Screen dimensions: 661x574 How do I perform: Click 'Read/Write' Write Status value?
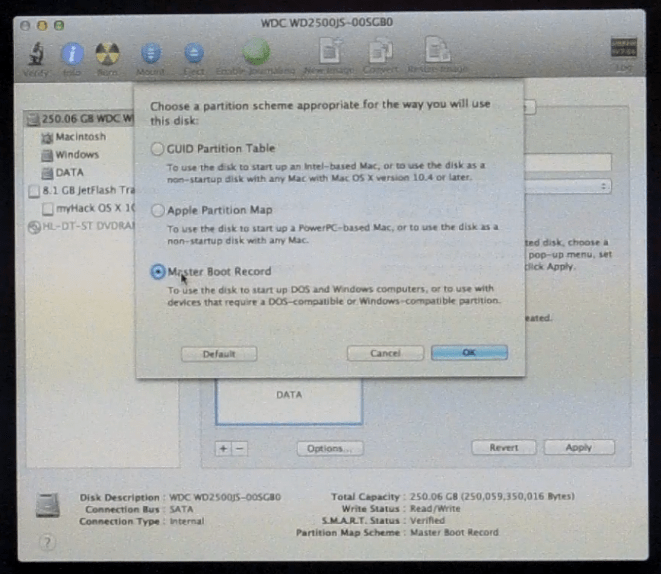click(435, 509)
